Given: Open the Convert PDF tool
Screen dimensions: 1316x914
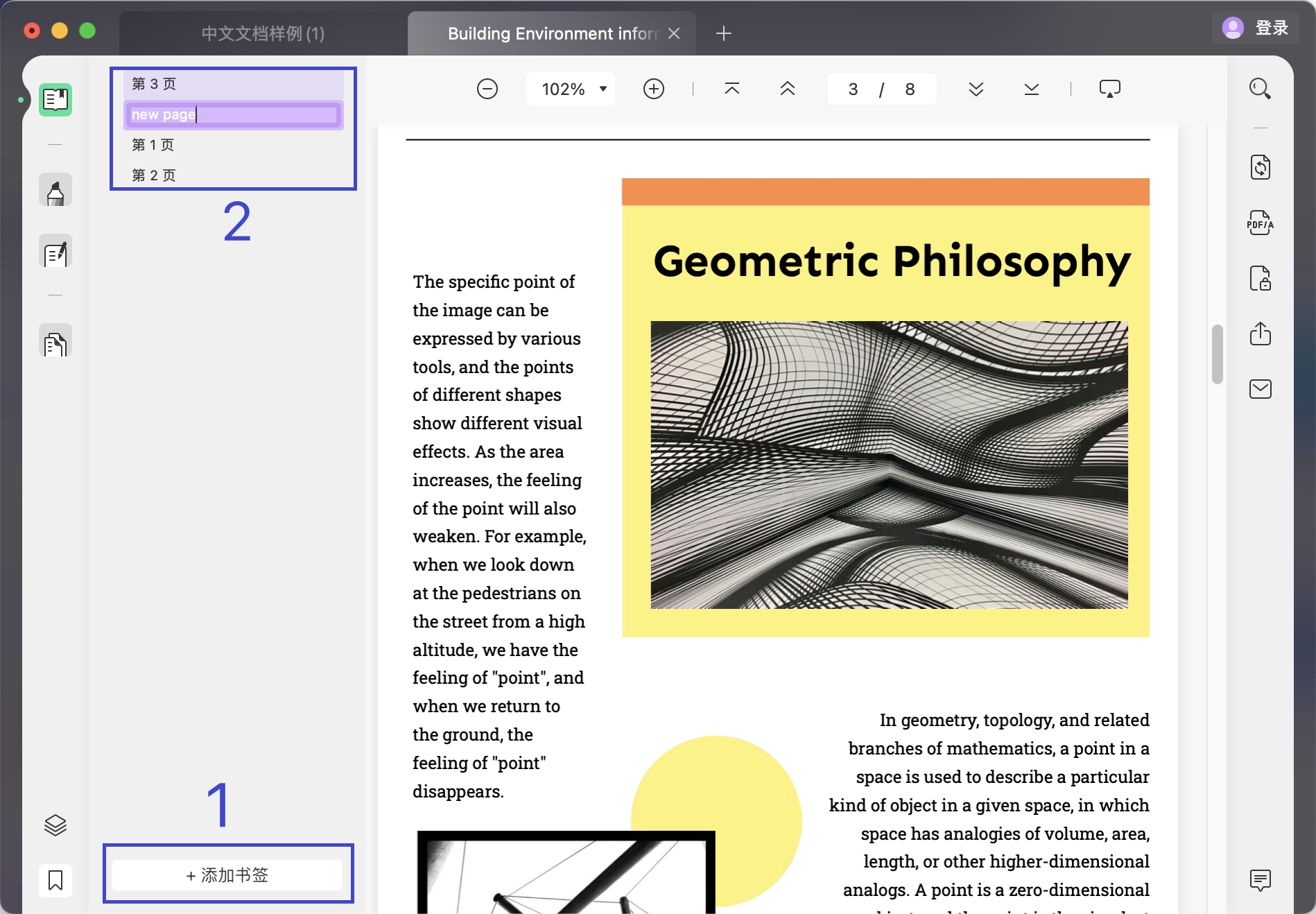Looking at the screenshot, I should (x=1261, y=167).
